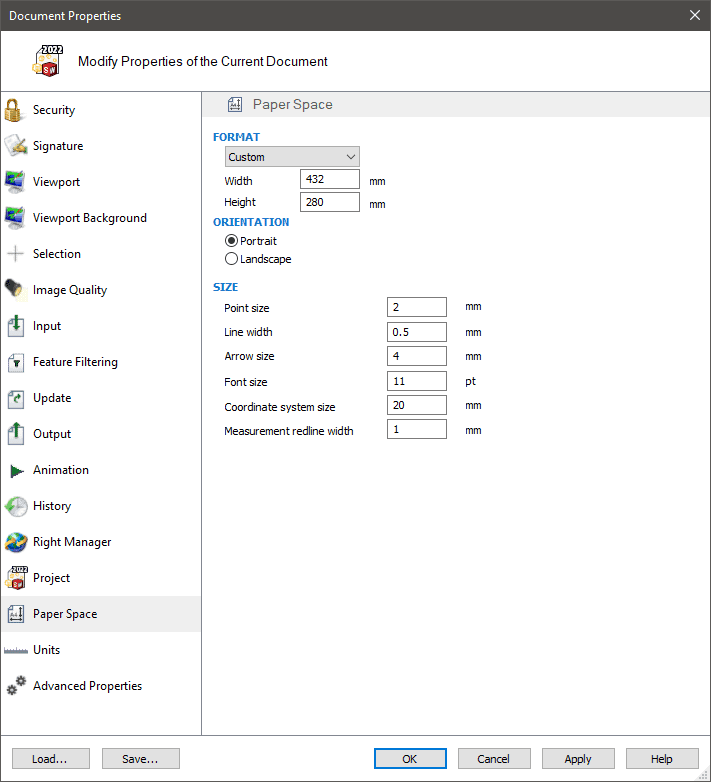
Task: Click the Output arrow icon
Action: click(x=15, y=433)
